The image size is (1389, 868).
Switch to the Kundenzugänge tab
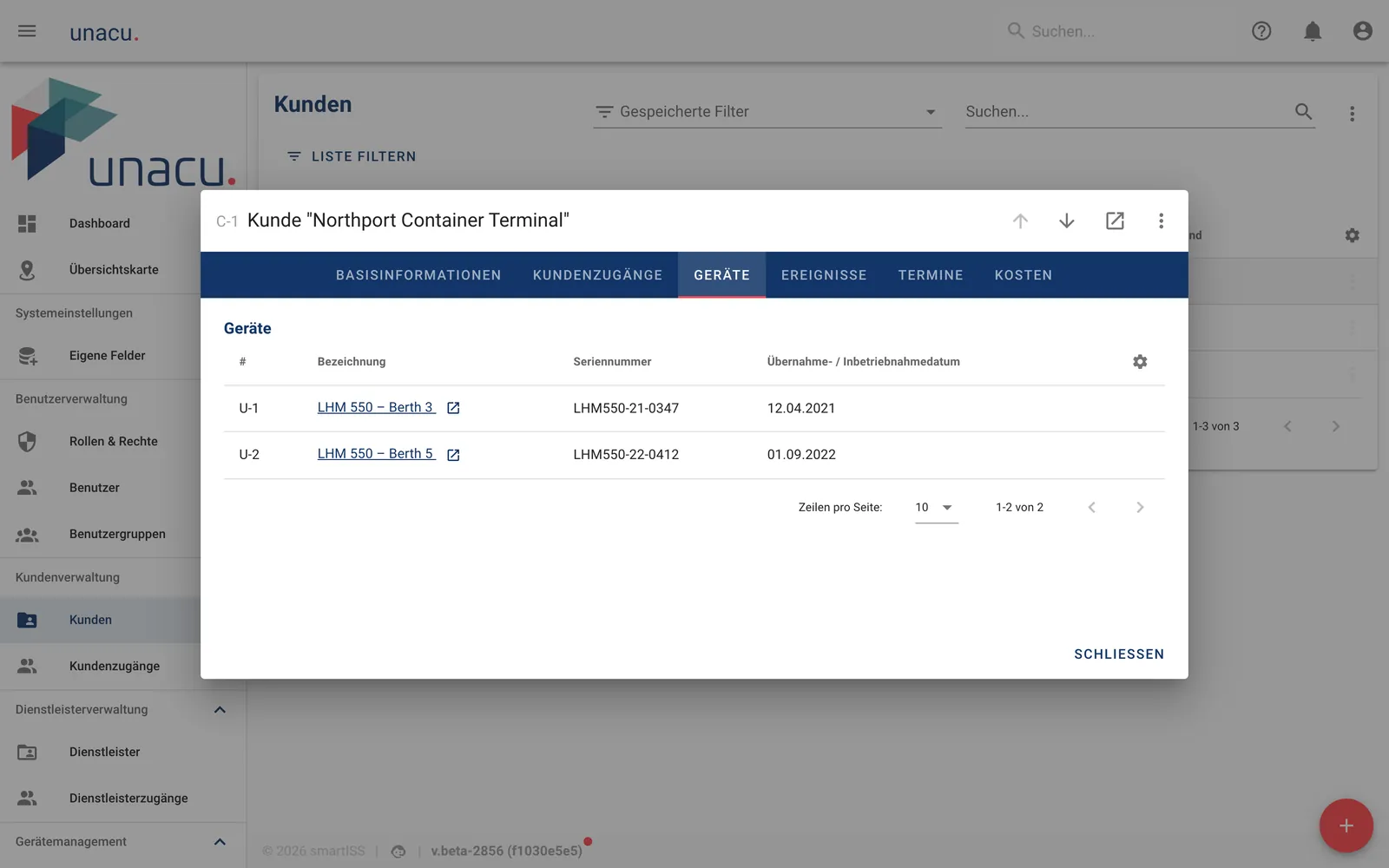point(597,275)
